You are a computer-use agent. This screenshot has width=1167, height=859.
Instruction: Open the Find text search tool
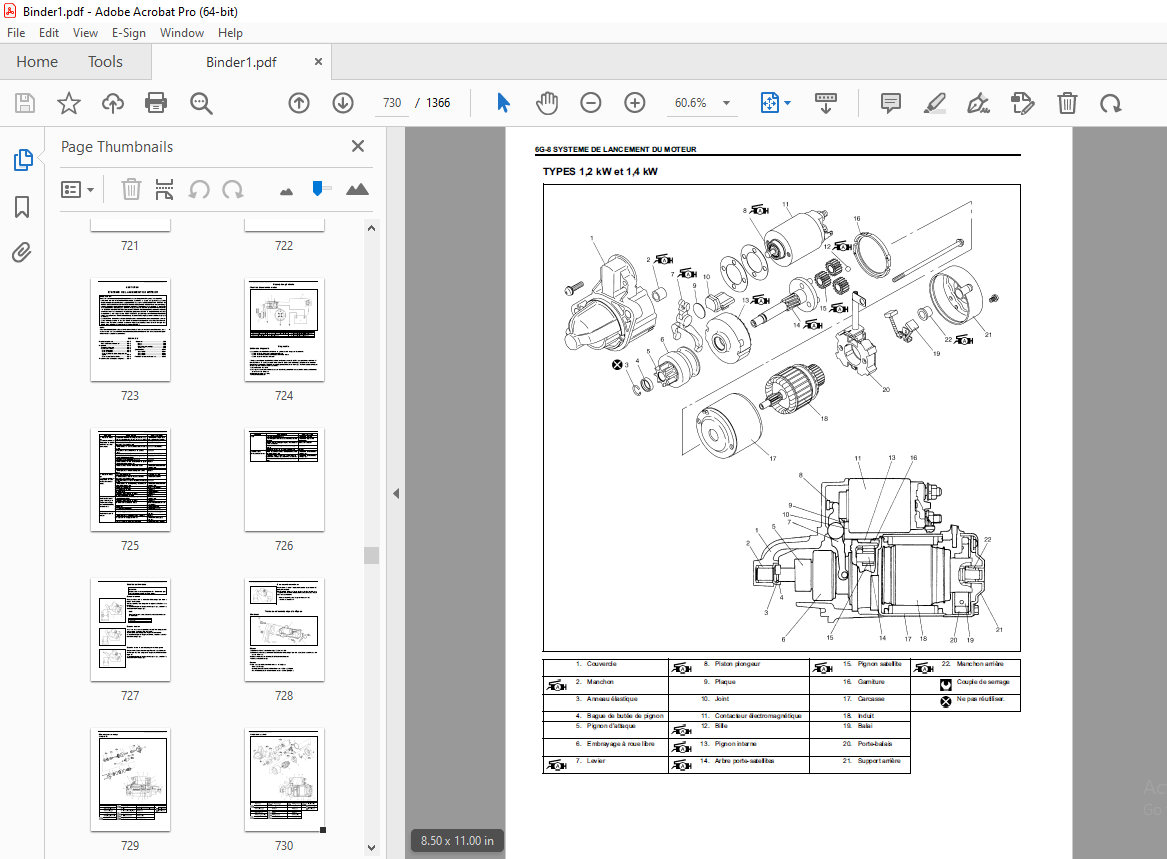(201, 103)
